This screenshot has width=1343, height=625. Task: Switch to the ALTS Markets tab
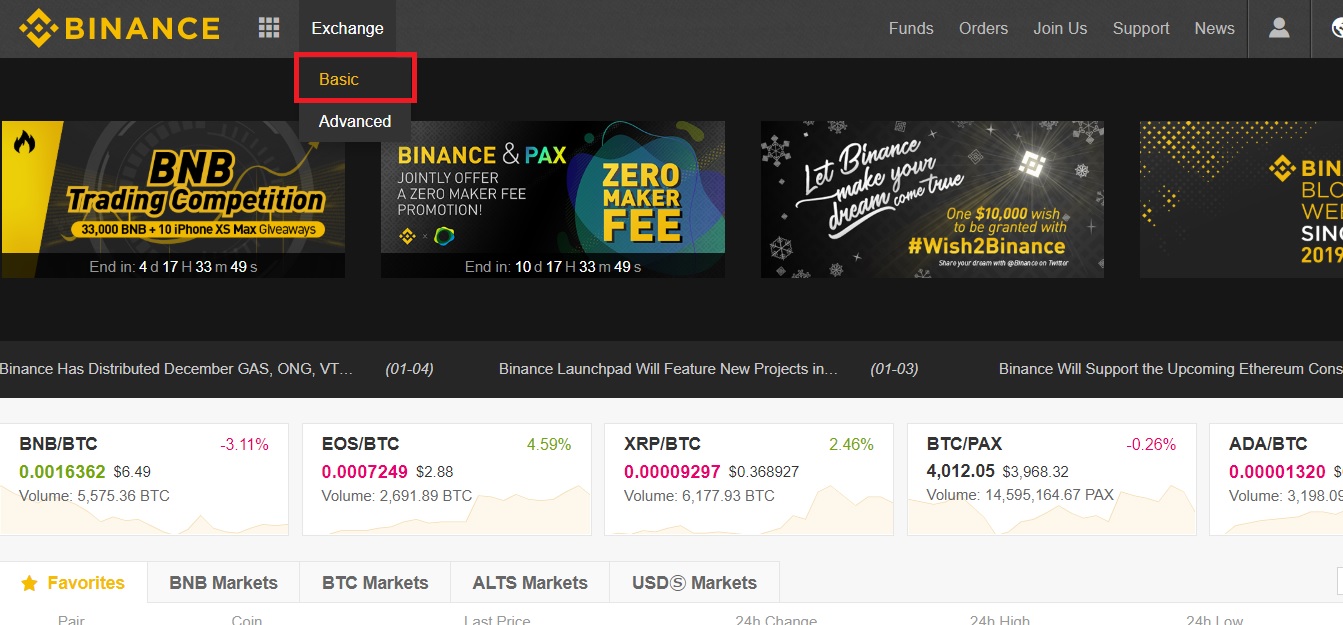pyautogui.click(x=530, y=583)
